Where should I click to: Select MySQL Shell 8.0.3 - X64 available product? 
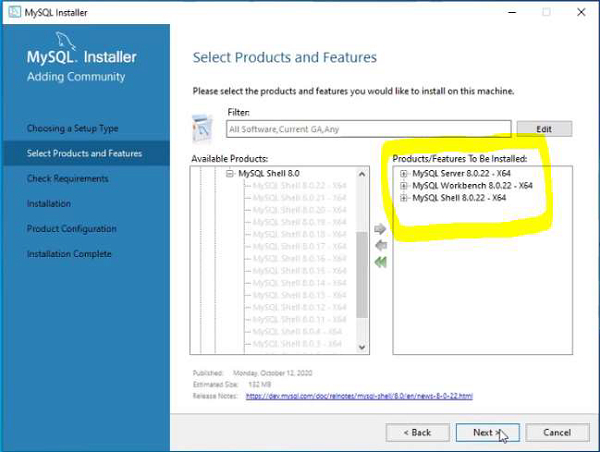click(x=297, y=344)
